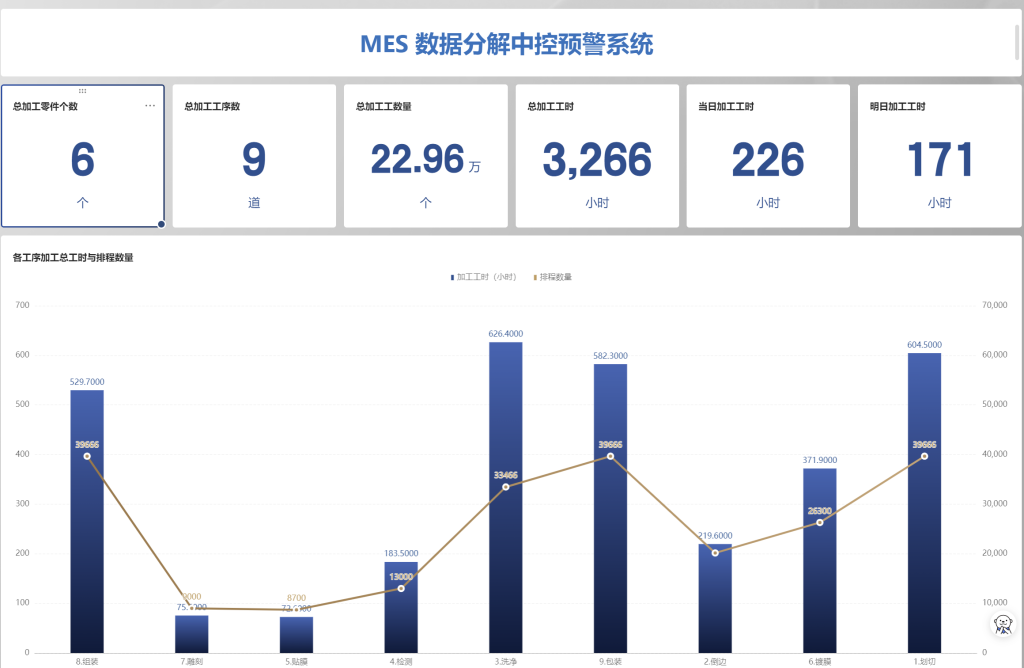Viewport: 1024px width, 668px height.
Task: Click the 33466 line point on 3.洗净
Action: (x=505, y=487)
